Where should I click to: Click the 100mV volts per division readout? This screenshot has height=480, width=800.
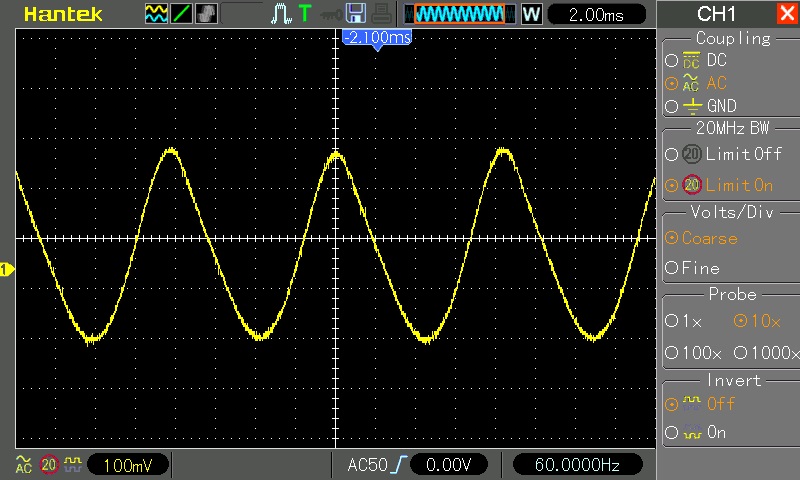[127, 465]
